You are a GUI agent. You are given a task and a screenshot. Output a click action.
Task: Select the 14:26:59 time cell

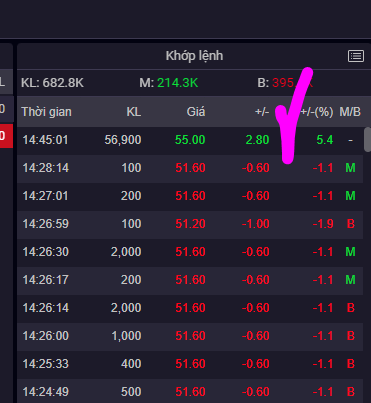[46, 224]
